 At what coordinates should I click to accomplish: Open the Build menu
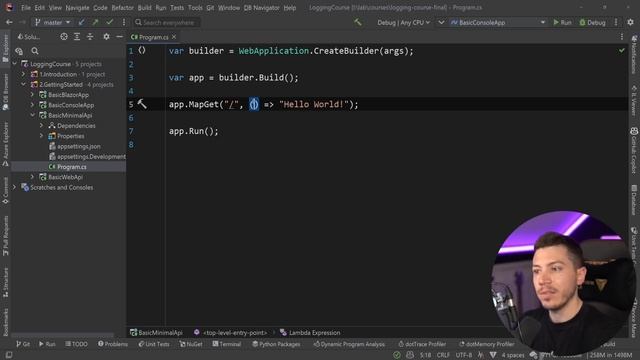(144, 8)
